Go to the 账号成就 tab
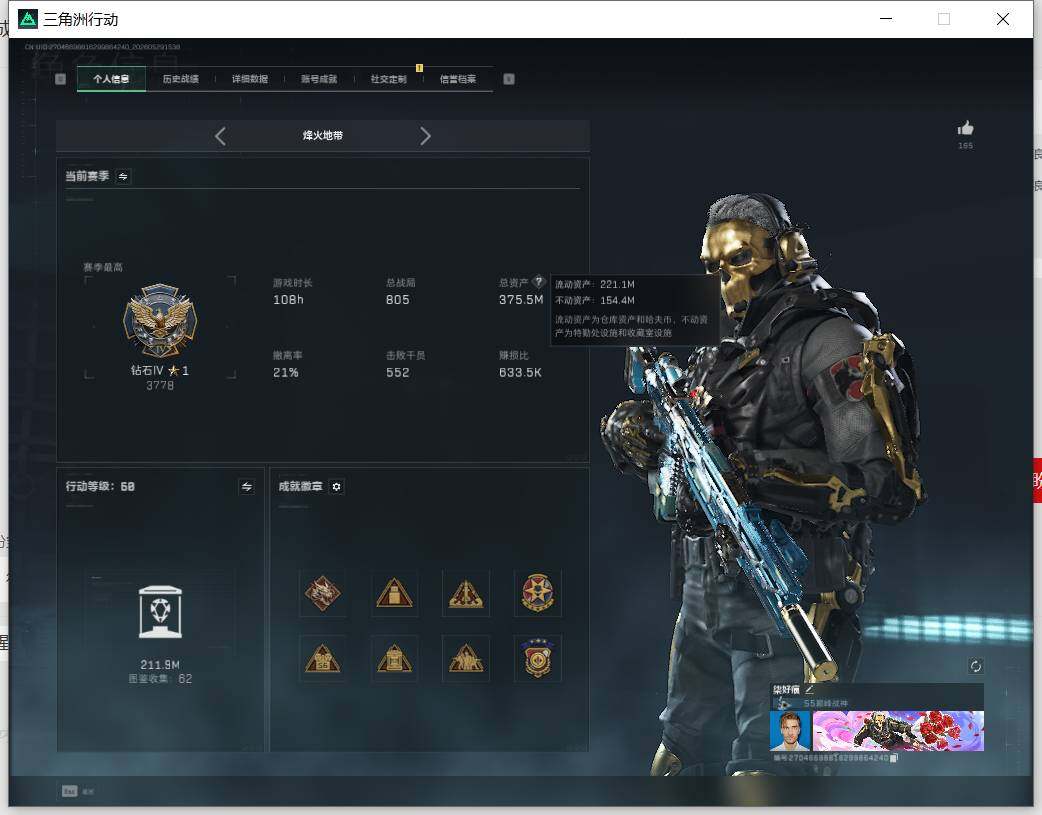This screenshot has height=815, width=1042. coord(318,79)
